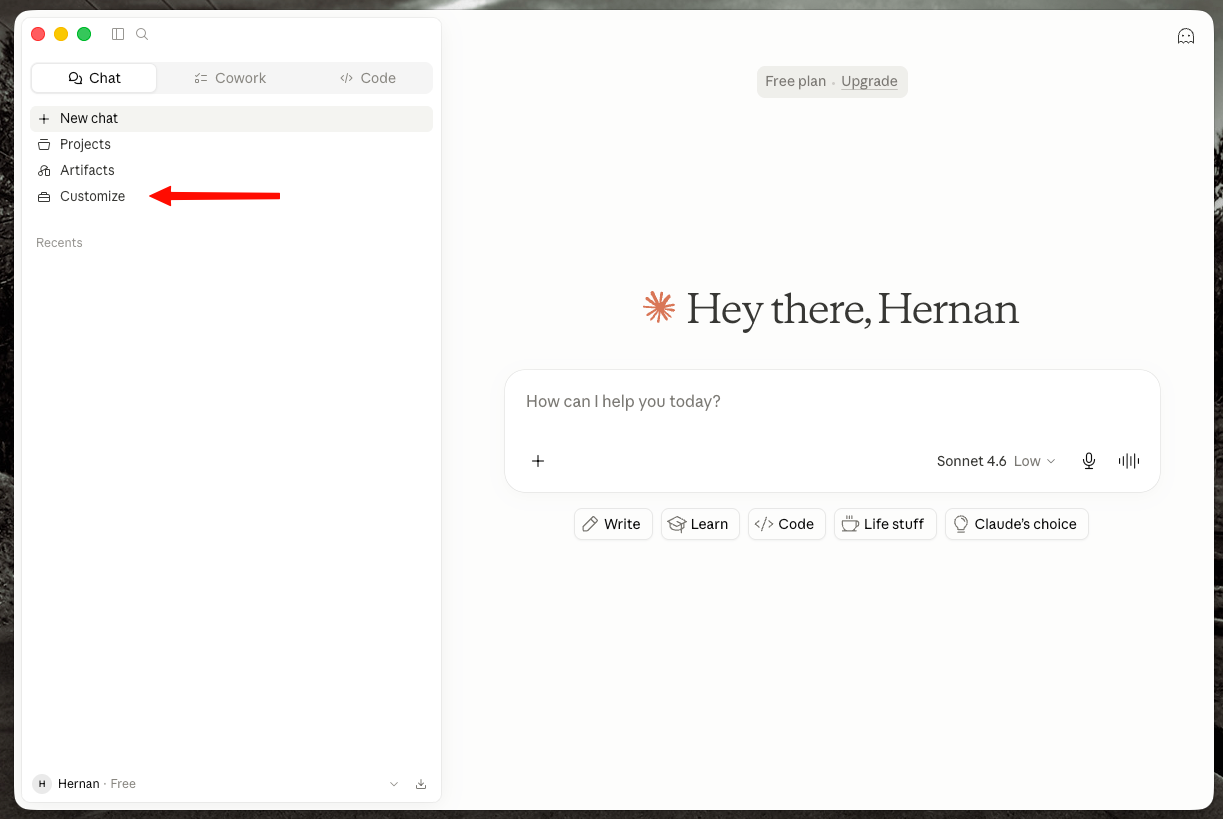
Task: Click the Life stuff suggestion button
Action: coord(885,524)
